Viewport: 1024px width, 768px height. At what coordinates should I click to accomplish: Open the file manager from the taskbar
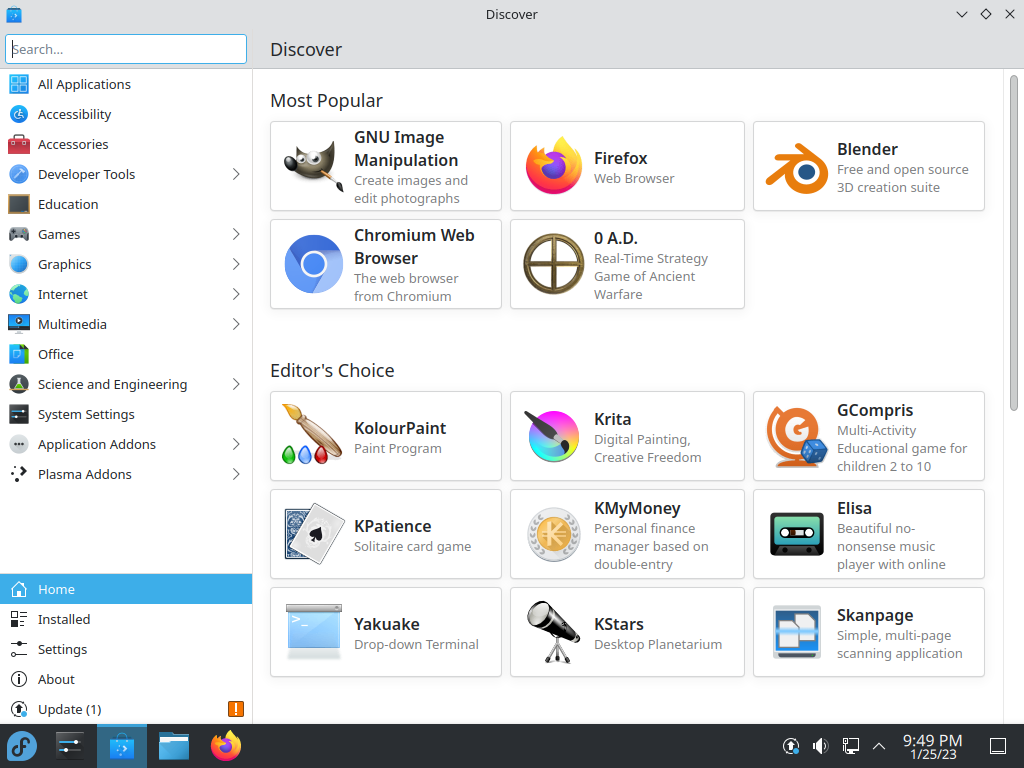pyautogui.click(x=174, y=746)
